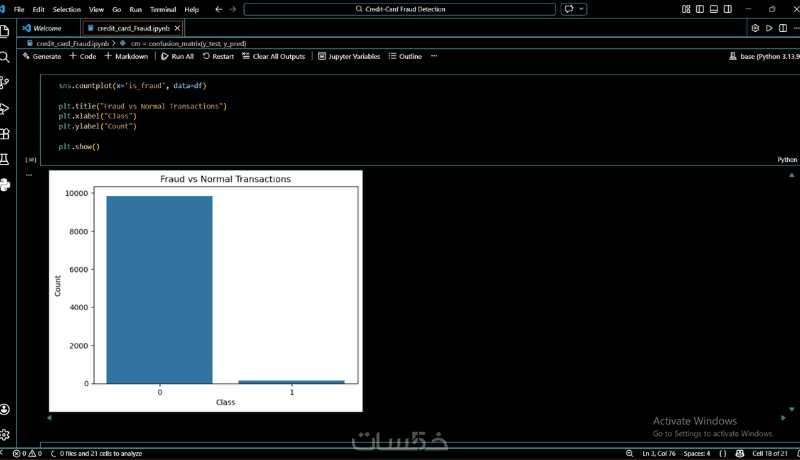Toggle the bottom panel

[x=714, y=9]
